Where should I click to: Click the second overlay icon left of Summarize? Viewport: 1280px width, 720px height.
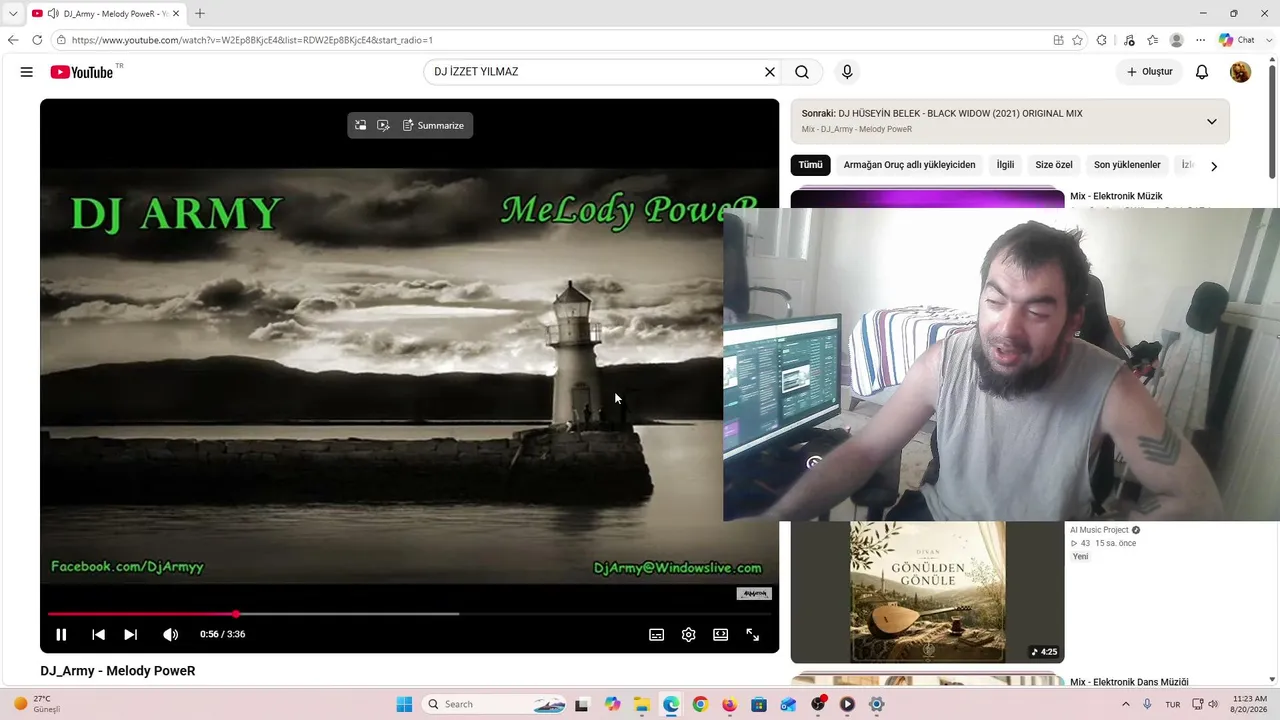click(x=383, y=125)
